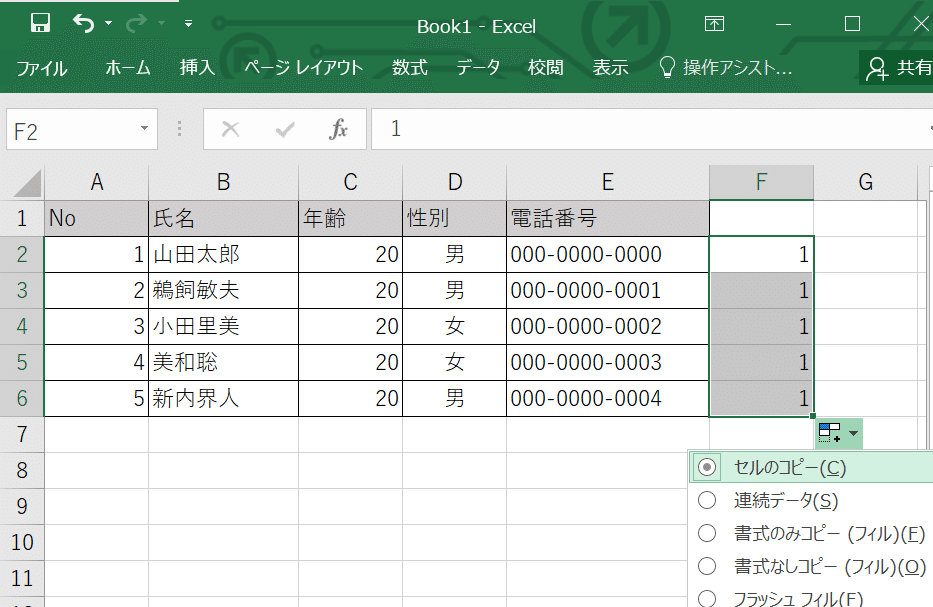Click the Insert Function fx icon
The width and height of the screenshot is (933, 607).
coord(338,129)
